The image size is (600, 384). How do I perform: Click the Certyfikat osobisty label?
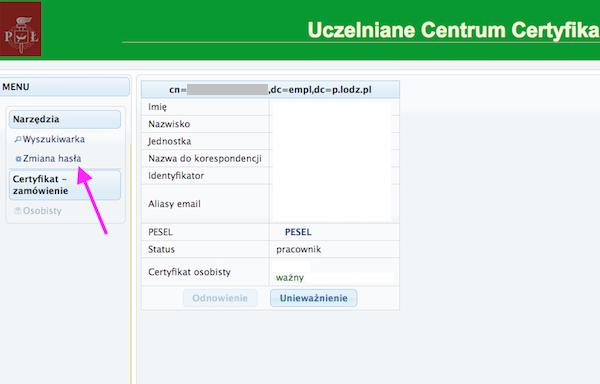pyautogui.click(x=189, y=272)
